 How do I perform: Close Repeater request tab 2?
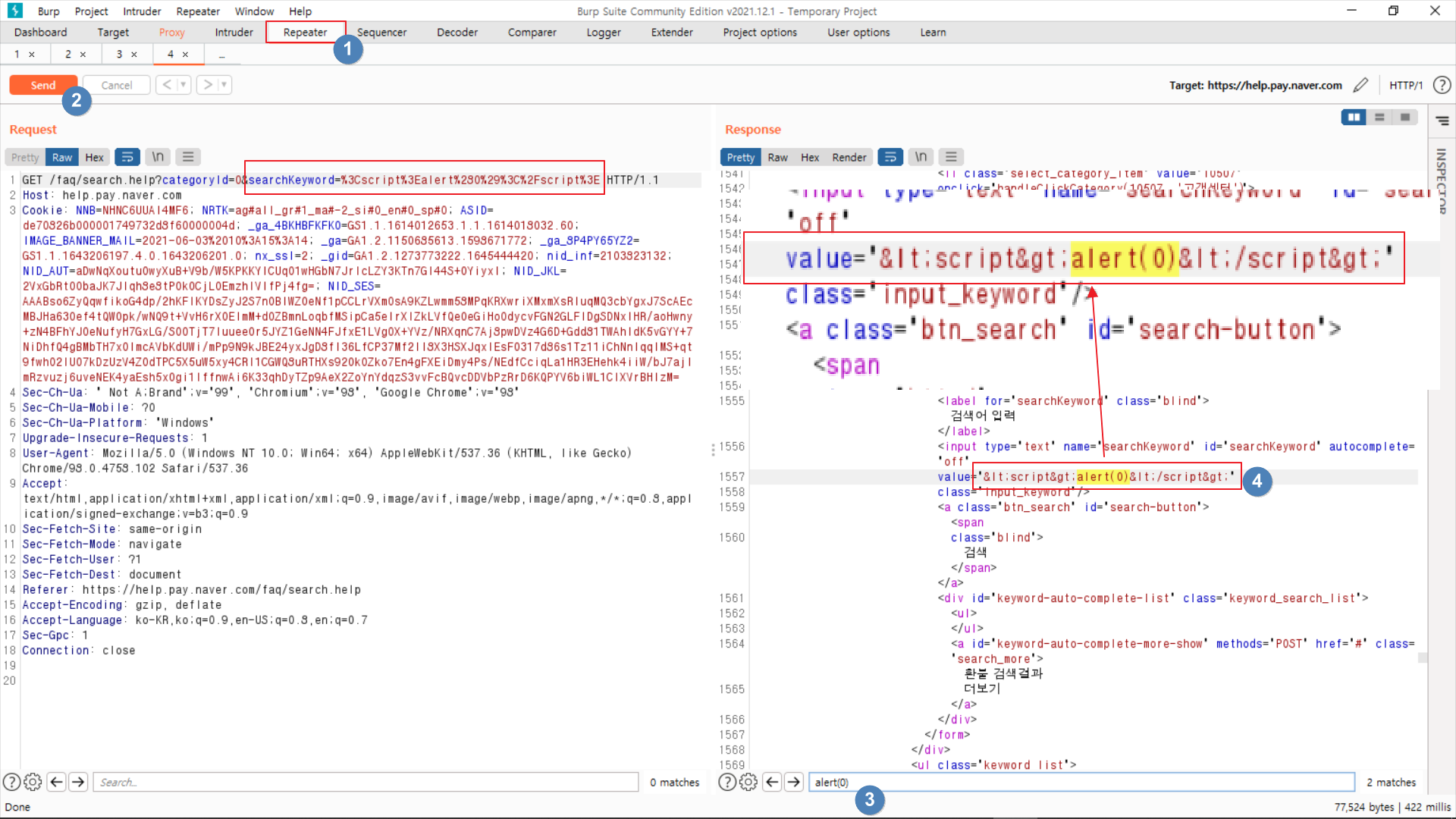point(83,55)
